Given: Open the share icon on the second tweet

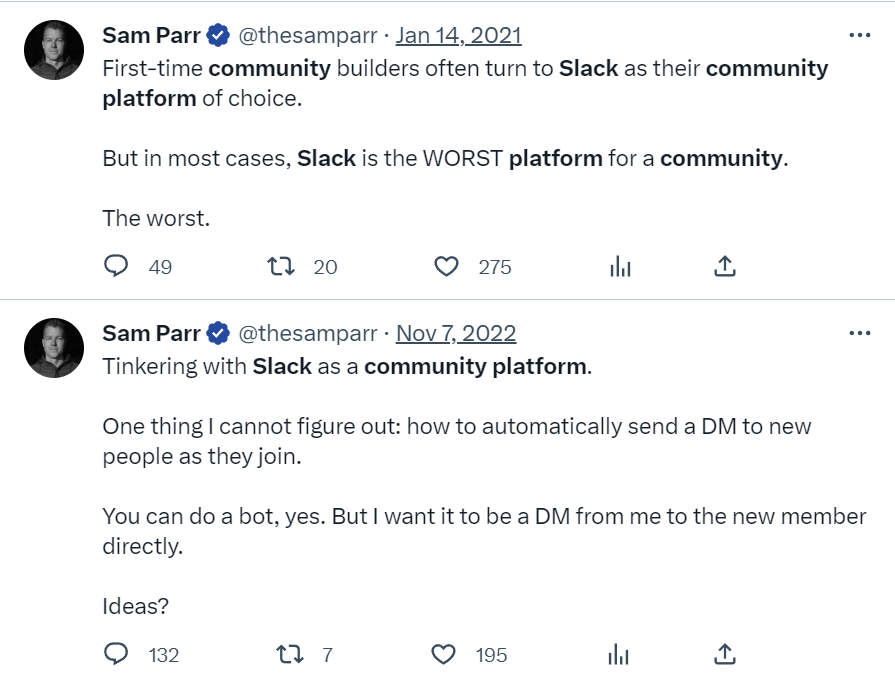Looking at the screenshot, I should (x=725, y=653).
